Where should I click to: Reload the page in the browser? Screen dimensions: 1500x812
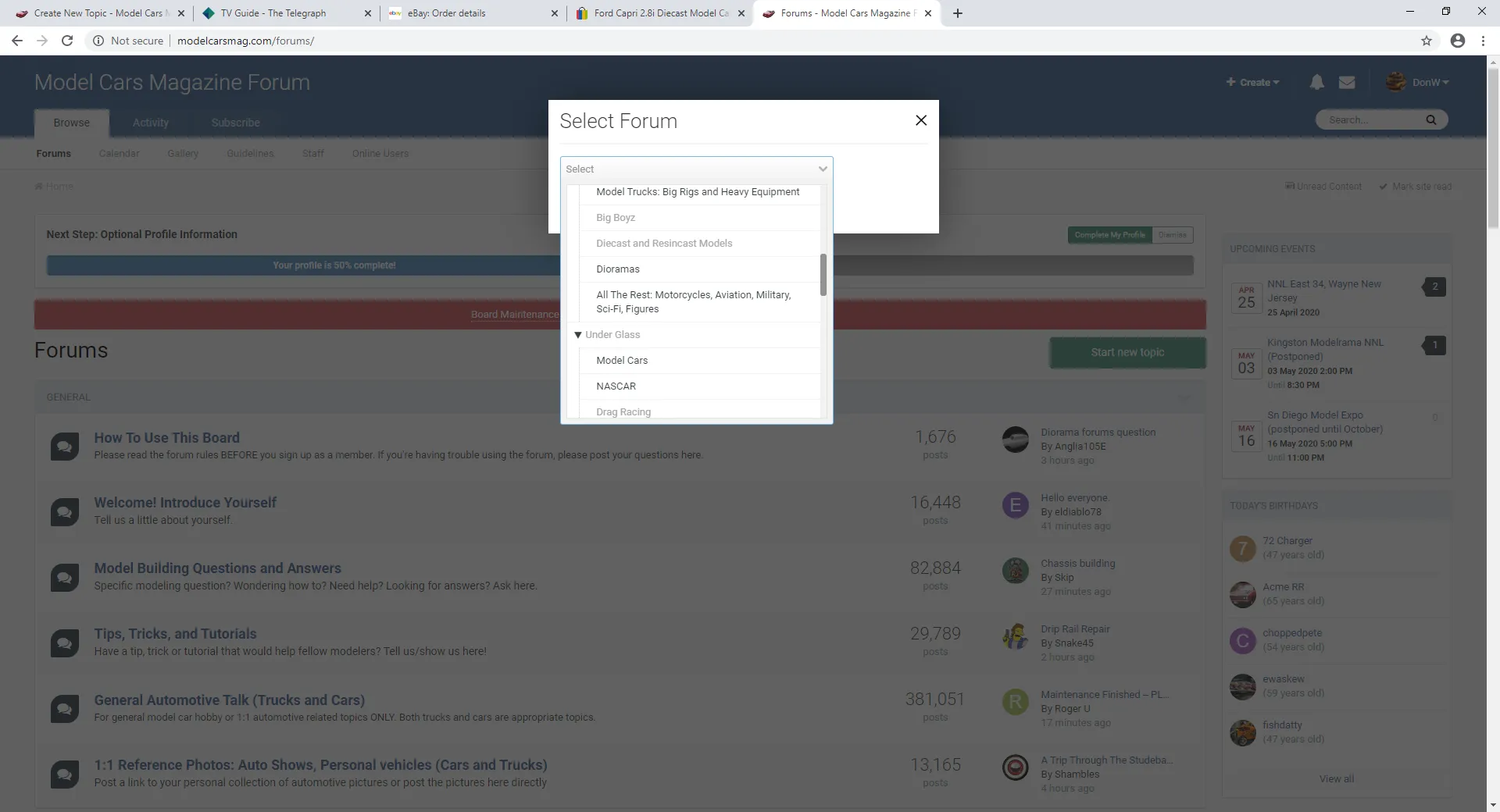tap(67, 41)
